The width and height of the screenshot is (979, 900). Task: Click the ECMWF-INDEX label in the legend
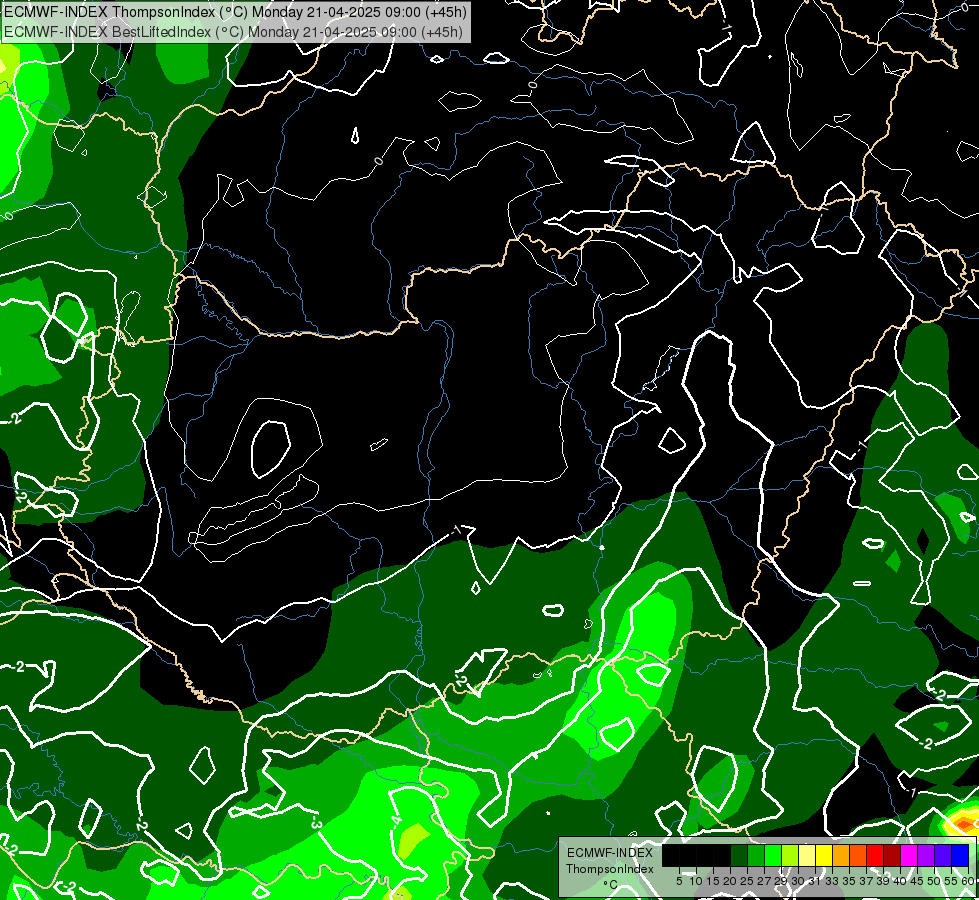coord(610,853)
